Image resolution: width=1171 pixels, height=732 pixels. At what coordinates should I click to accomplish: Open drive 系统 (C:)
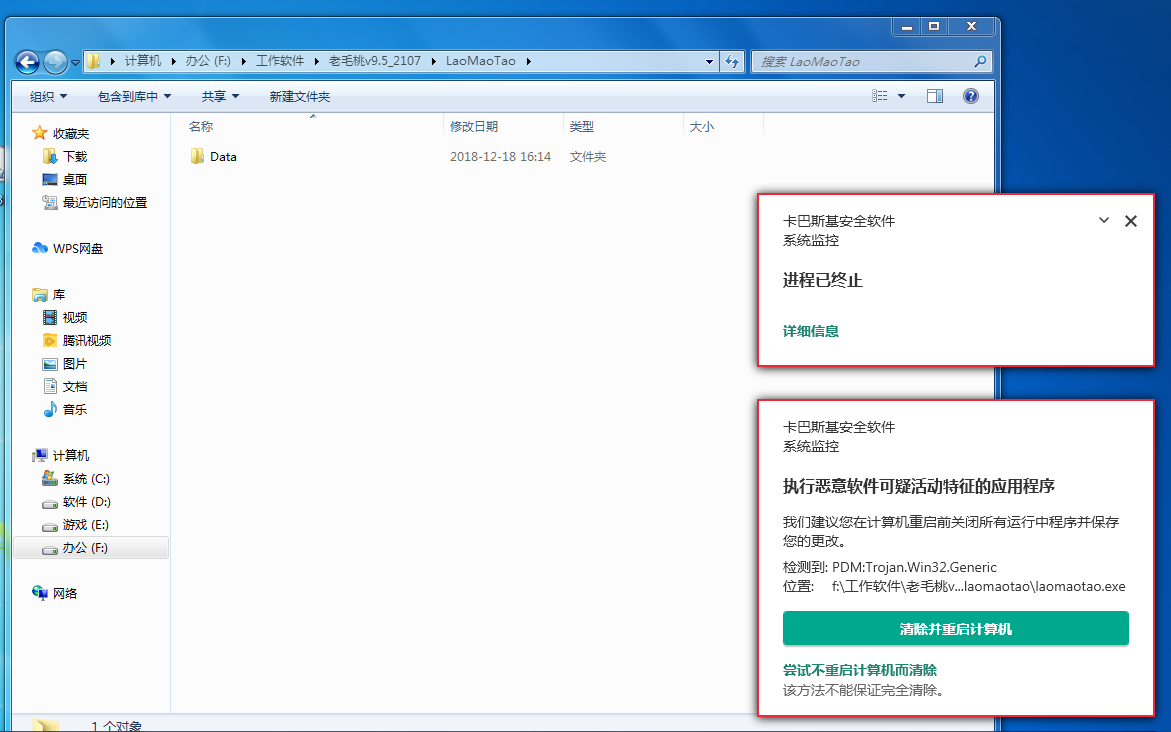click(x=86, y=479)
